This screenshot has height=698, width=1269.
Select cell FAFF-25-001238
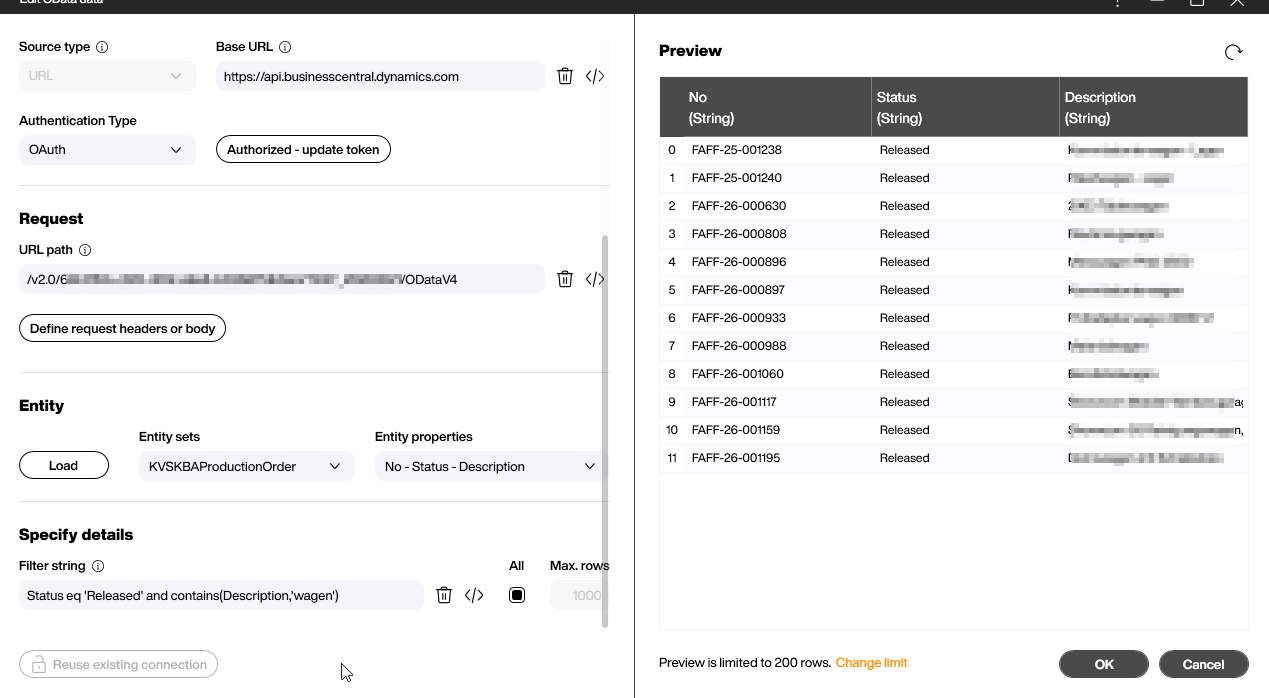tap(737, 150)
